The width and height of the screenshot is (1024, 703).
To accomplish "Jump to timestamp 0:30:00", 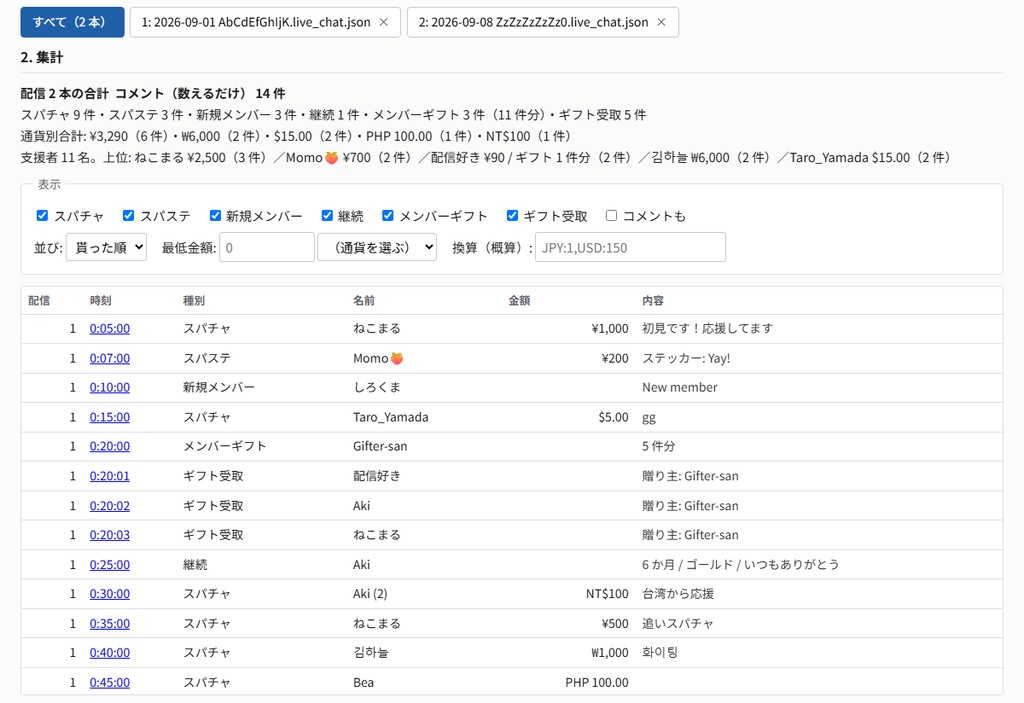I will [x=110, y=594].
